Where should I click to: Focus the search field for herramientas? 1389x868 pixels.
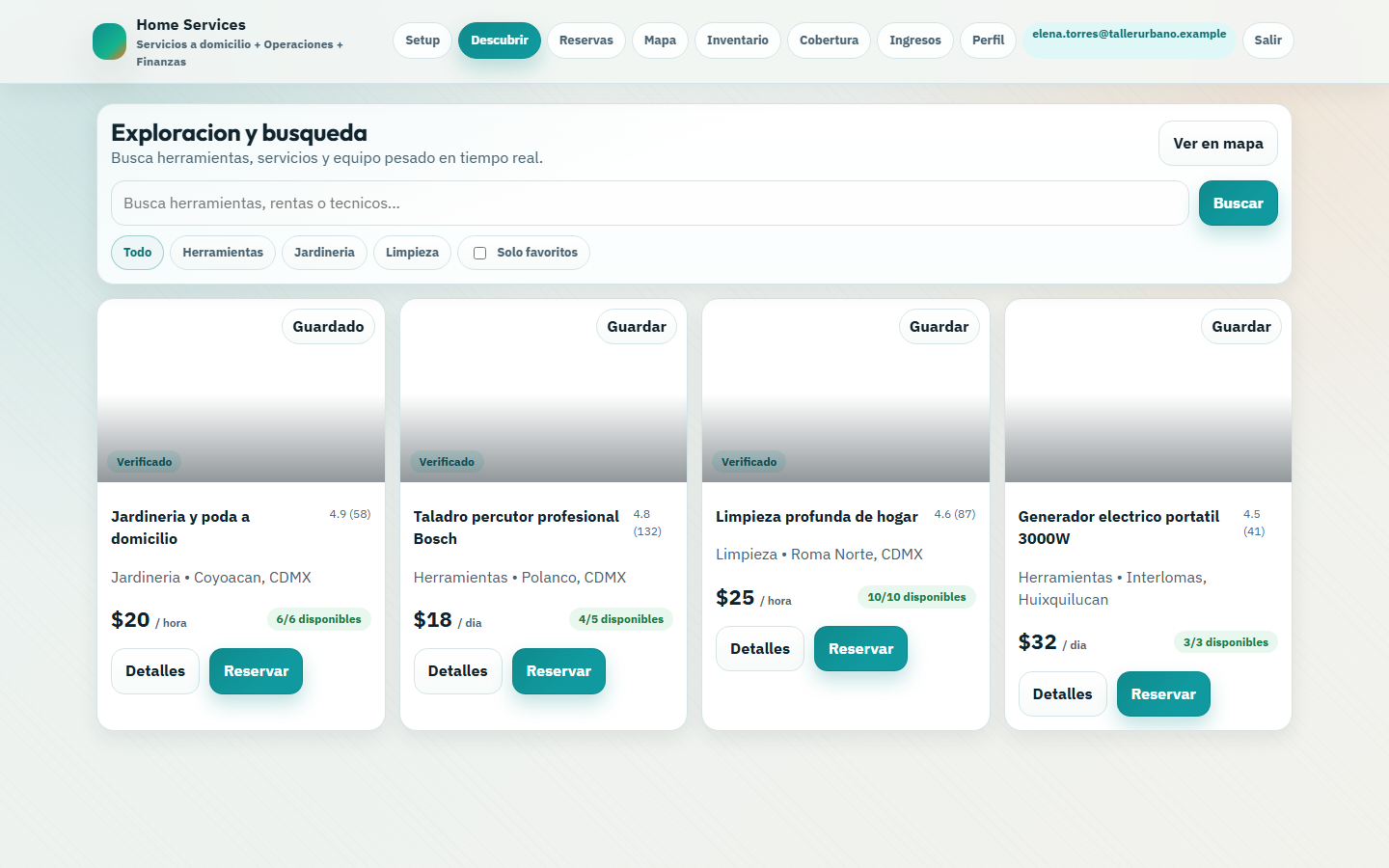(650, 203)
